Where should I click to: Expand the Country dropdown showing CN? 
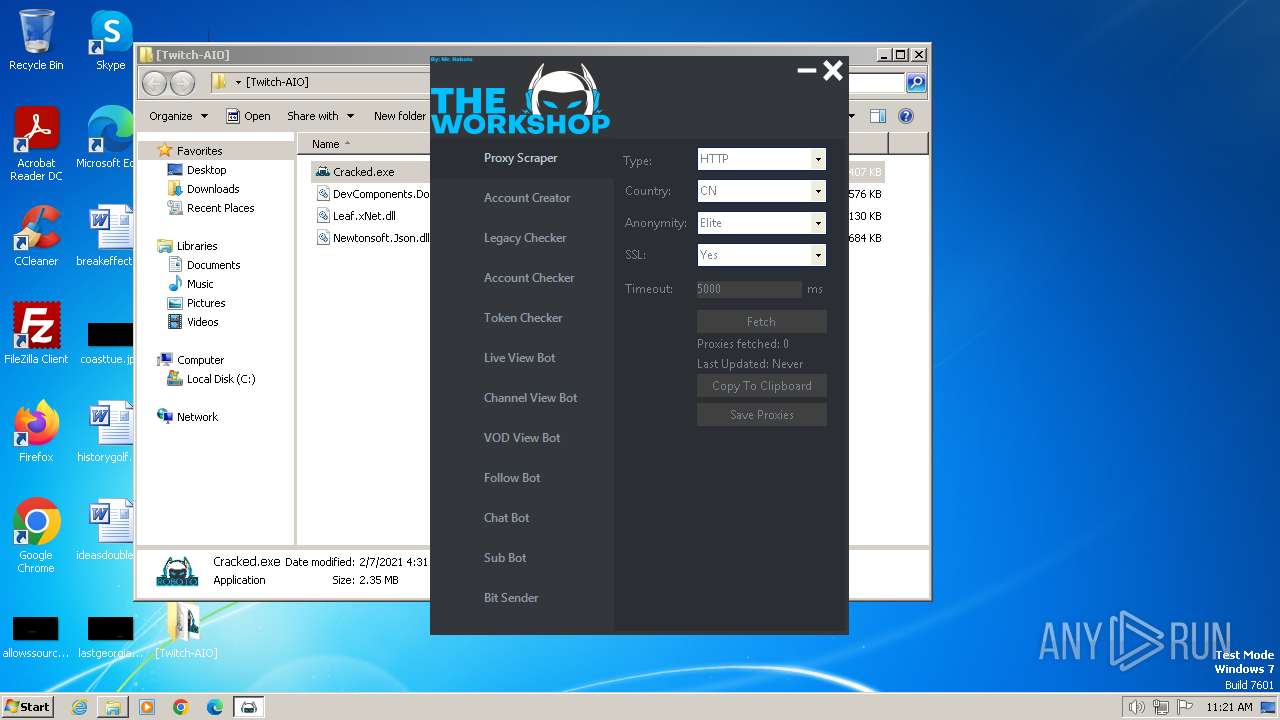coord(818,191)
